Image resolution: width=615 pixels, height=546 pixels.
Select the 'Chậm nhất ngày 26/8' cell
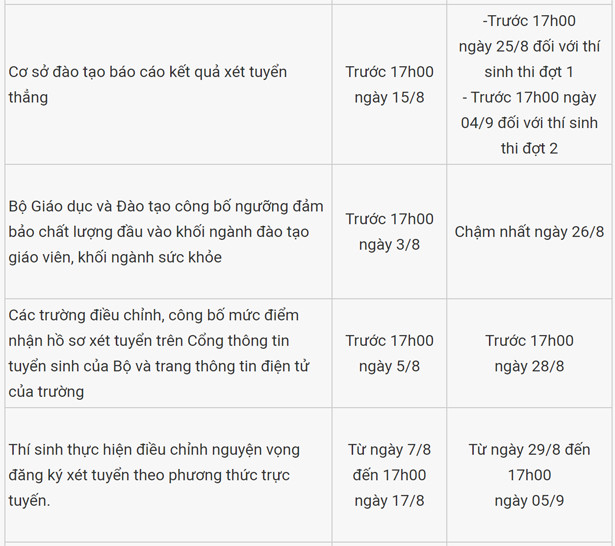point(529,231)
